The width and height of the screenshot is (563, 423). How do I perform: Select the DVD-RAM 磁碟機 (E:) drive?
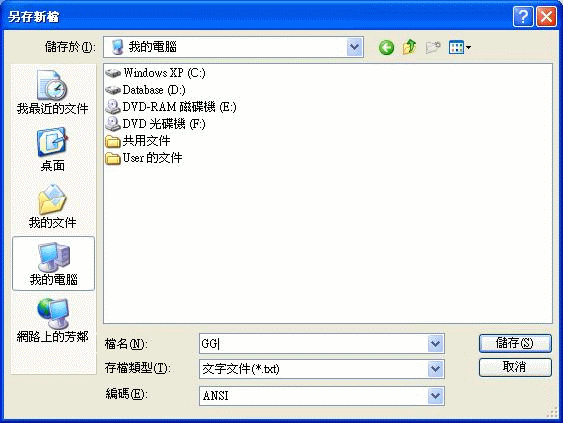(171, 107)
